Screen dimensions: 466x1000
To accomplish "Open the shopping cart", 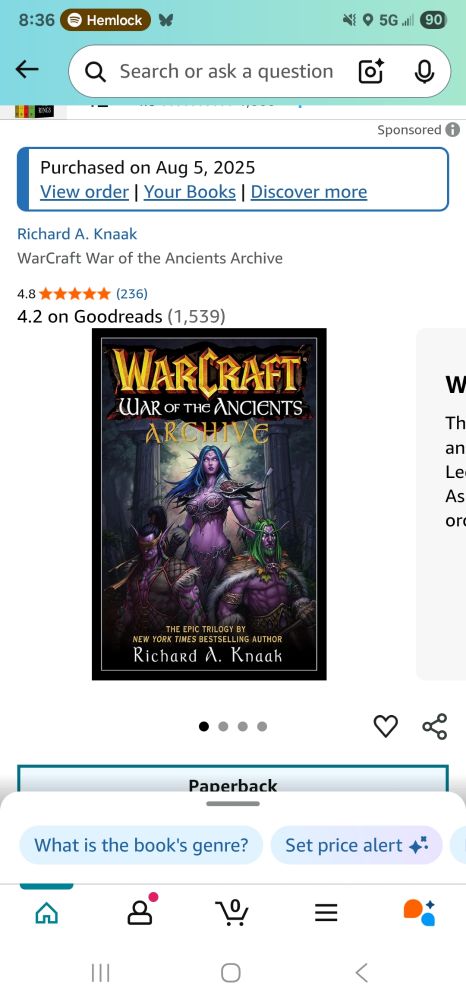I will [x=232, y=913].
